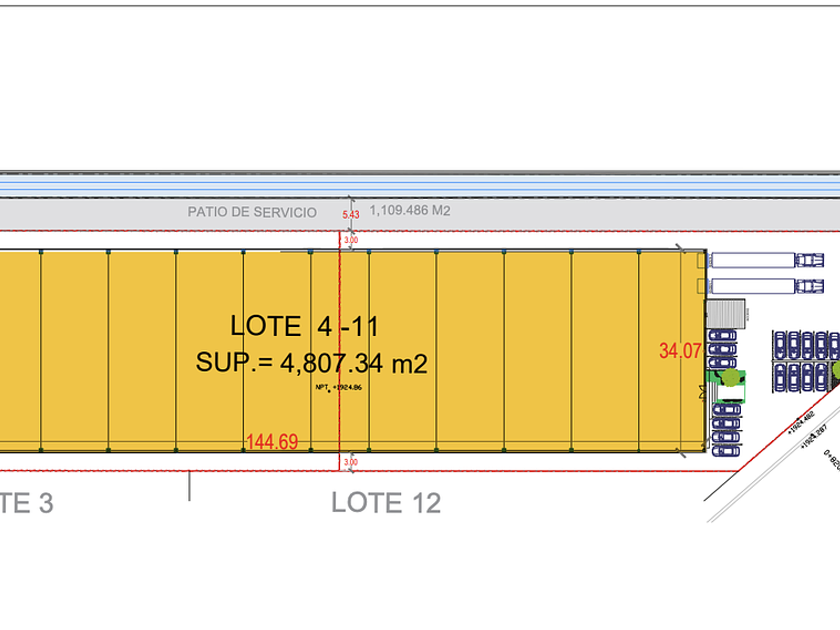The height and width of the screenshot is (630, 840).
Task: Select the partially visible LOTE 3 label
Action: [26, 503]
